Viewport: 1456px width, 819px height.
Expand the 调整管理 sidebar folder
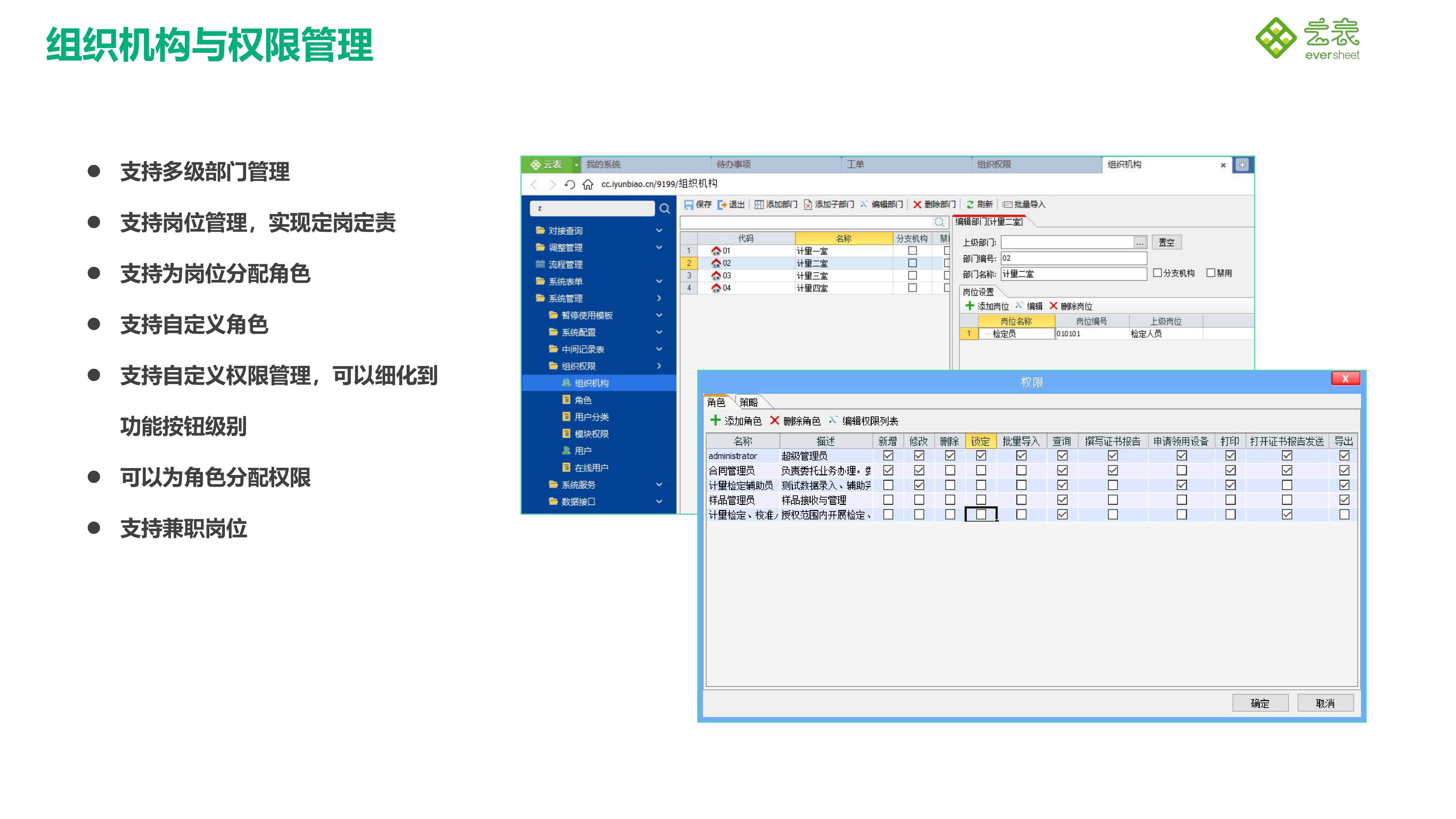coord(659,248)
